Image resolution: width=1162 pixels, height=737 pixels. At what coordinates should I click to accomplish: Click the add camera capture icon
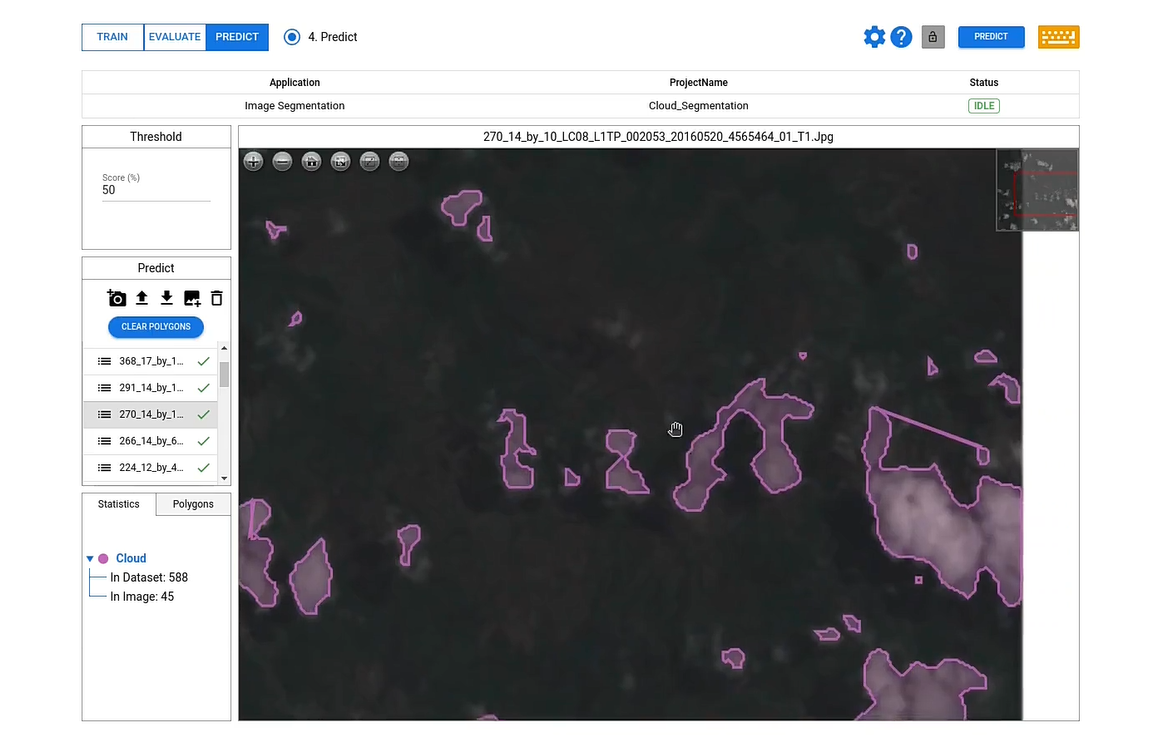tap(117, 298)
